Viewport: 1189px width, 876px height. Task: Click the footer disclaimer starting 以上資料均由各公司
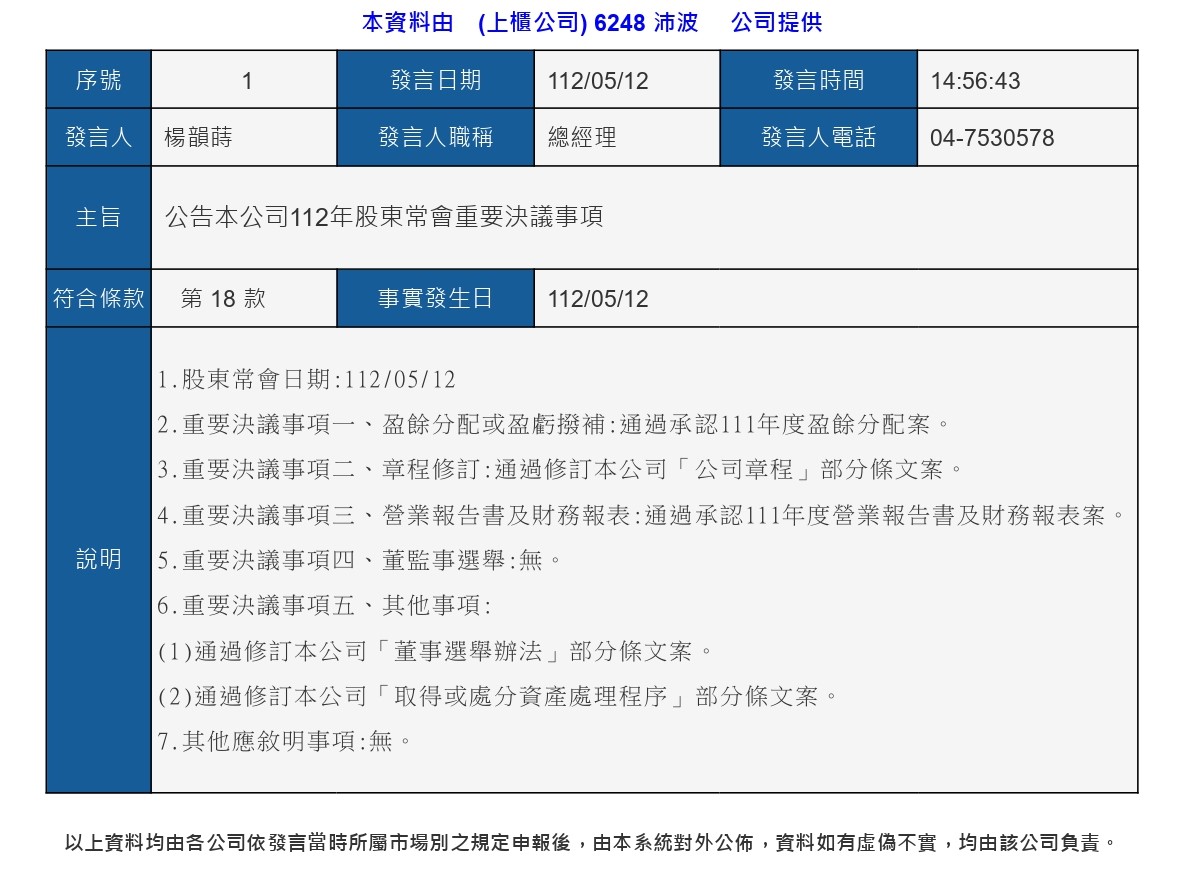(x=591, y=843)
